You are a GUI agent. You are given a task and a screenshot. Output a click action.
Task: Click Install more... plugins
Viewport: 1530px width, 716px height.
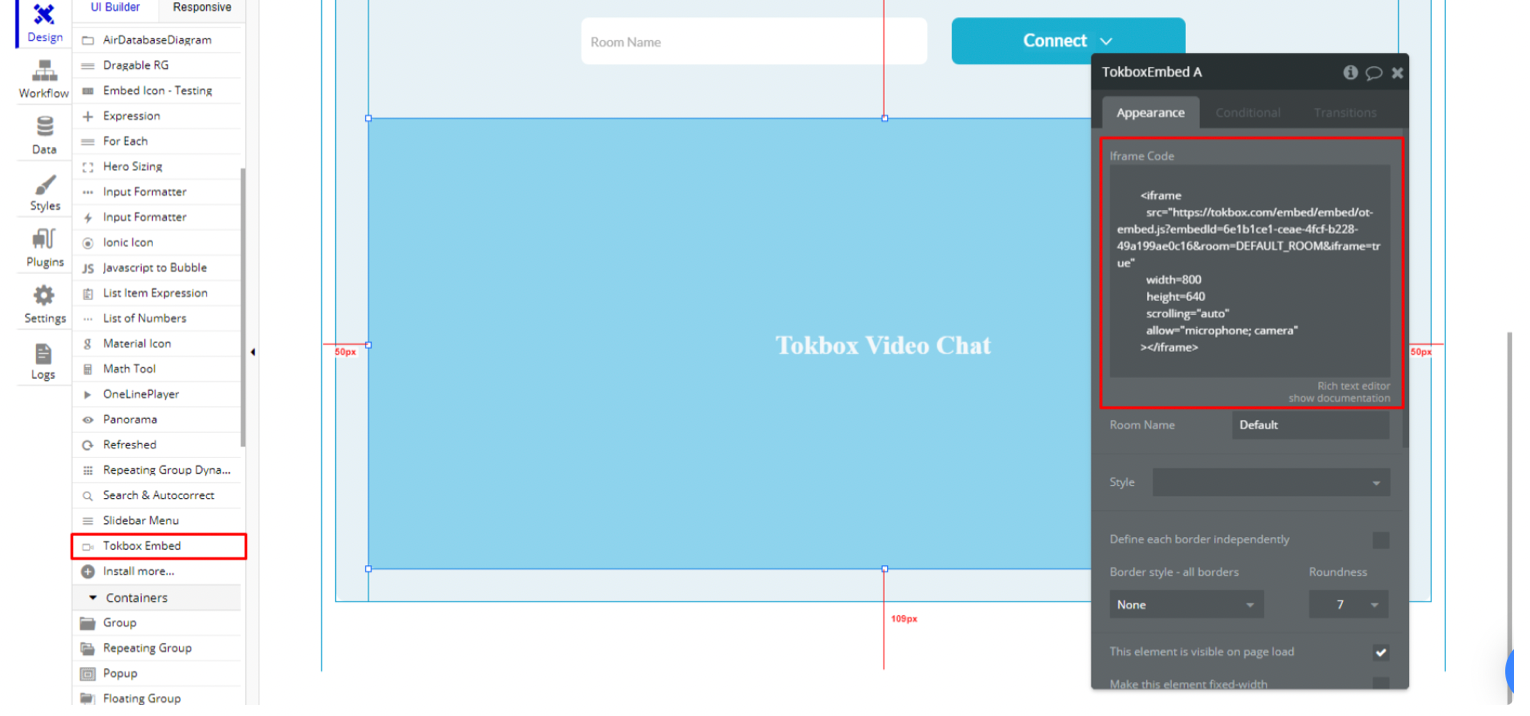click(158, 571)
